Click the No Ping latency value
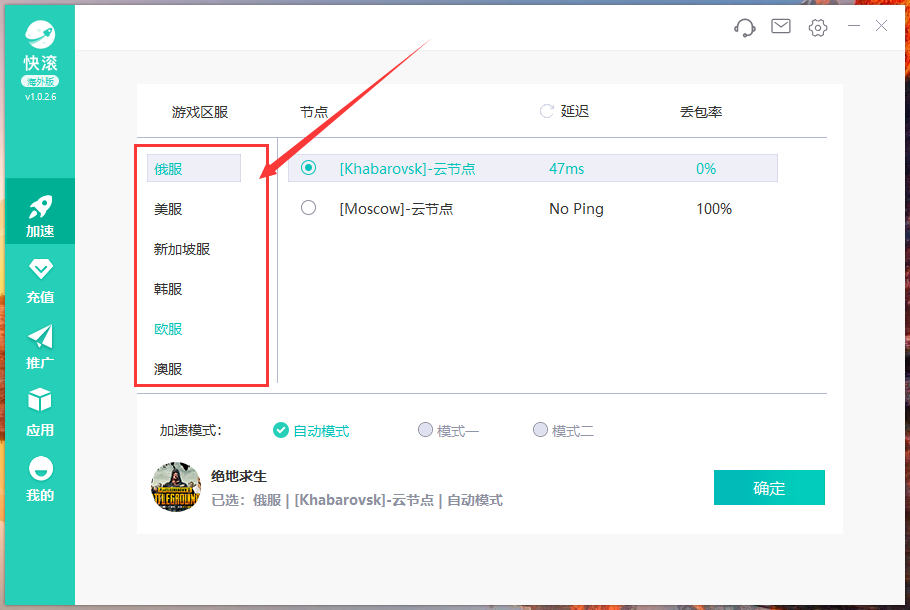 576,209
